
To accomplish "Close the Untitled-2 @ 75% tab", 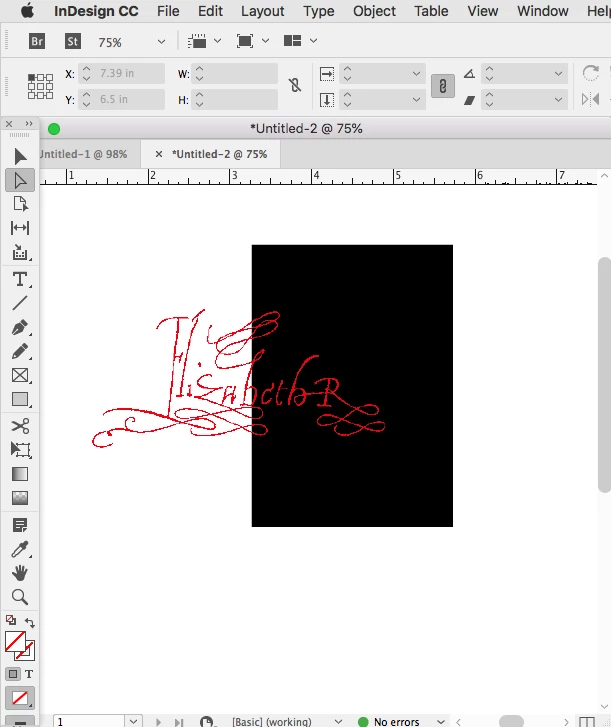I will [159, 154].
